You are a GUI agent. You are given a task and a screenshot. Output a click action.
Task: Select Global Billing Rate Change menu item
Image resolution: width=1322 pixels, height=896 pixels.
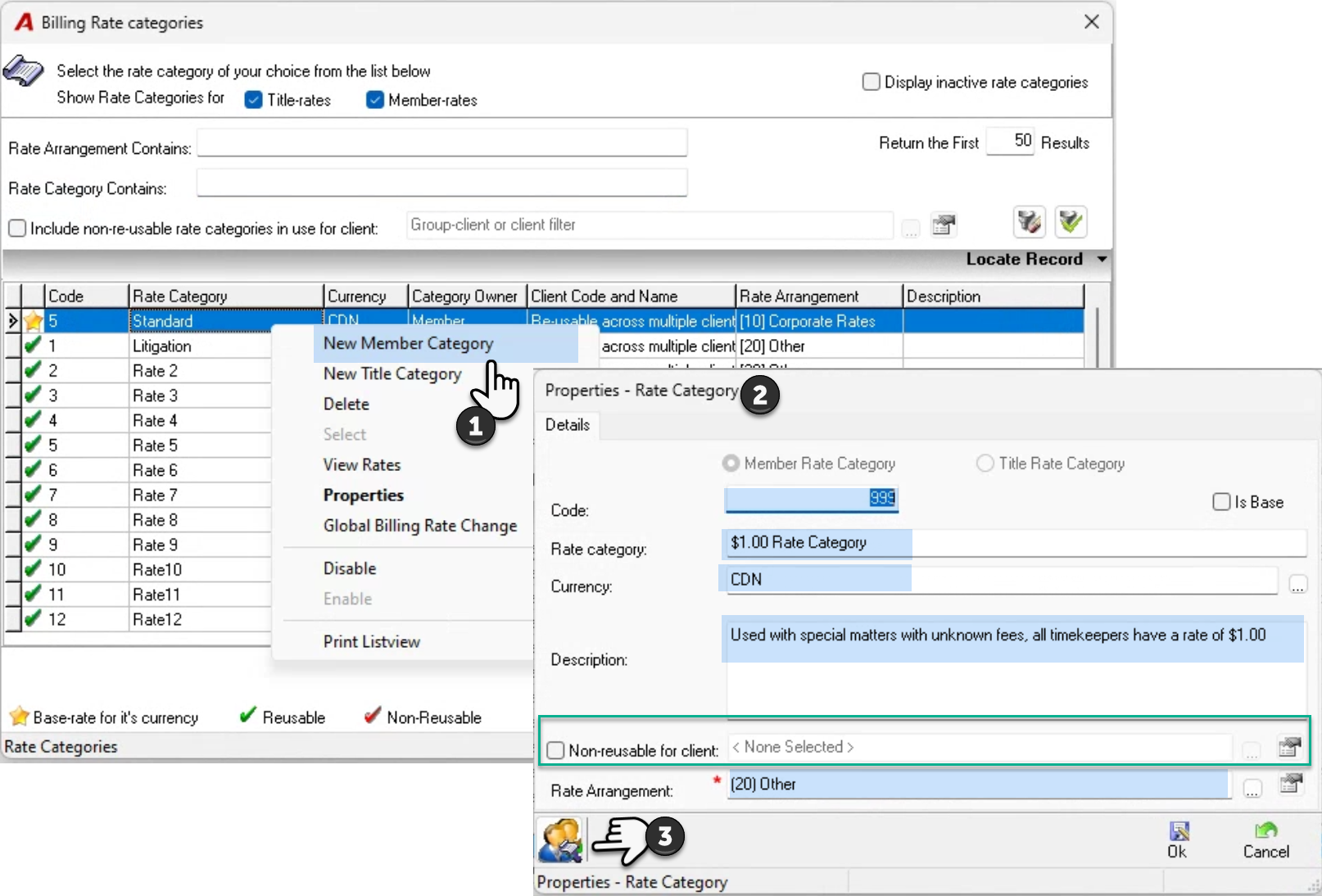click(x=419, y=525)
